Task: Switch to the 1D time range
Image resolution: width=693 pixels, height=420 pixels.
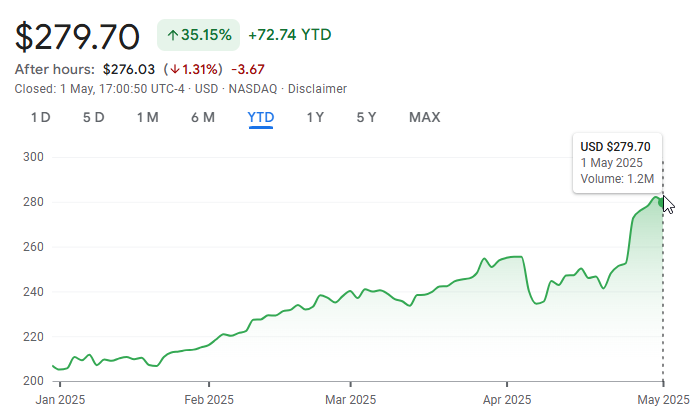Action: click(x=41, y=118)
